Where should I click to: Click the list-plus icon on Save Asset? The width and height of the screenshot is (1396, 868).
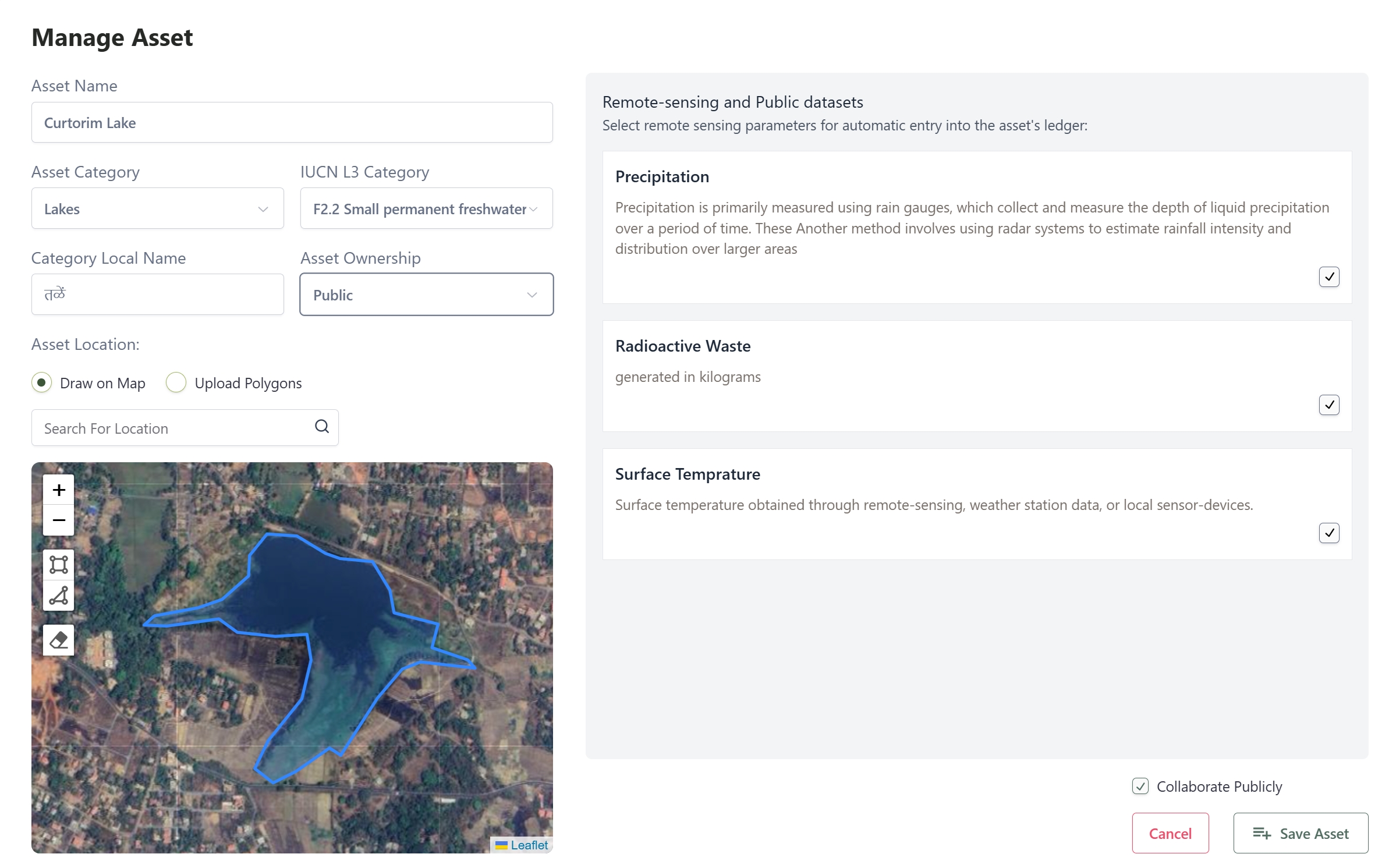(1263, 833)
